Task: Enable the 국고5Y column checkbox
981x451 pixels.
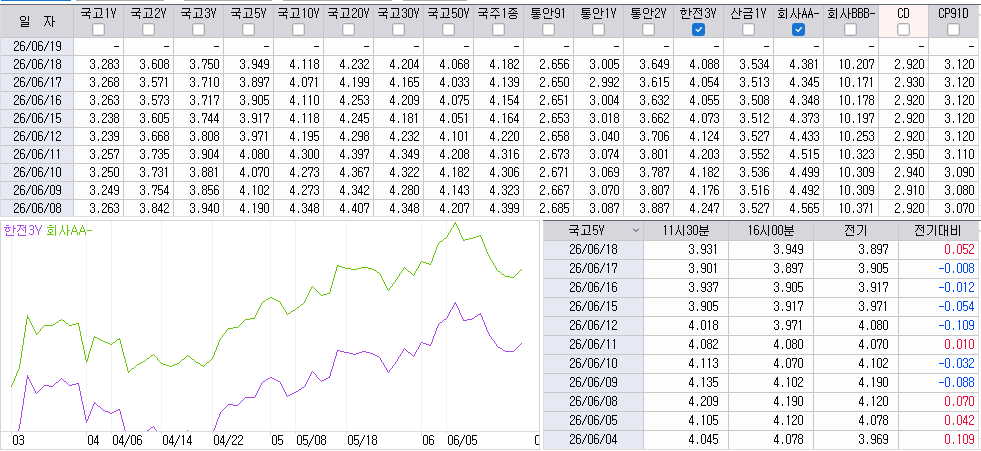Action: click(248, 29)
